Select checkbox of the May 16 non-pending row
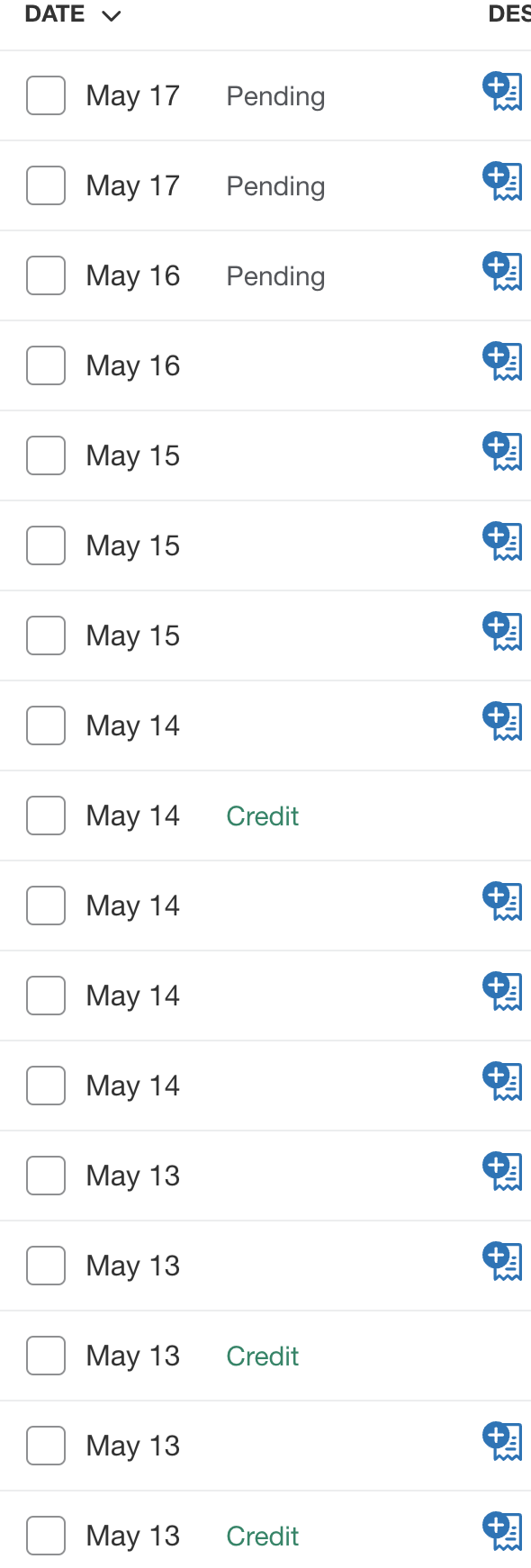The width and height of the screenshot is (531, 1568). coord(46,365)
